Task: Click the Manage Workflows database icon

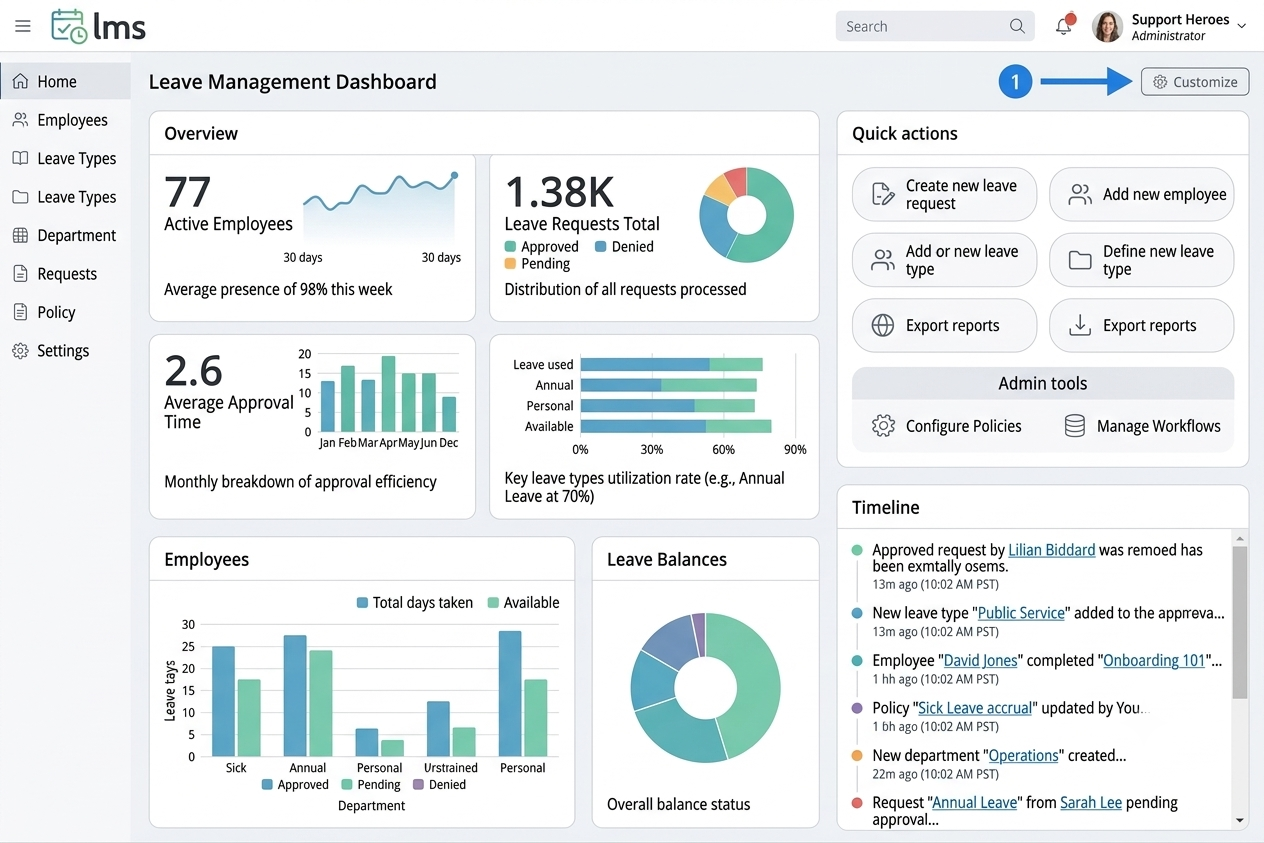Action: tap(1075, 426)
